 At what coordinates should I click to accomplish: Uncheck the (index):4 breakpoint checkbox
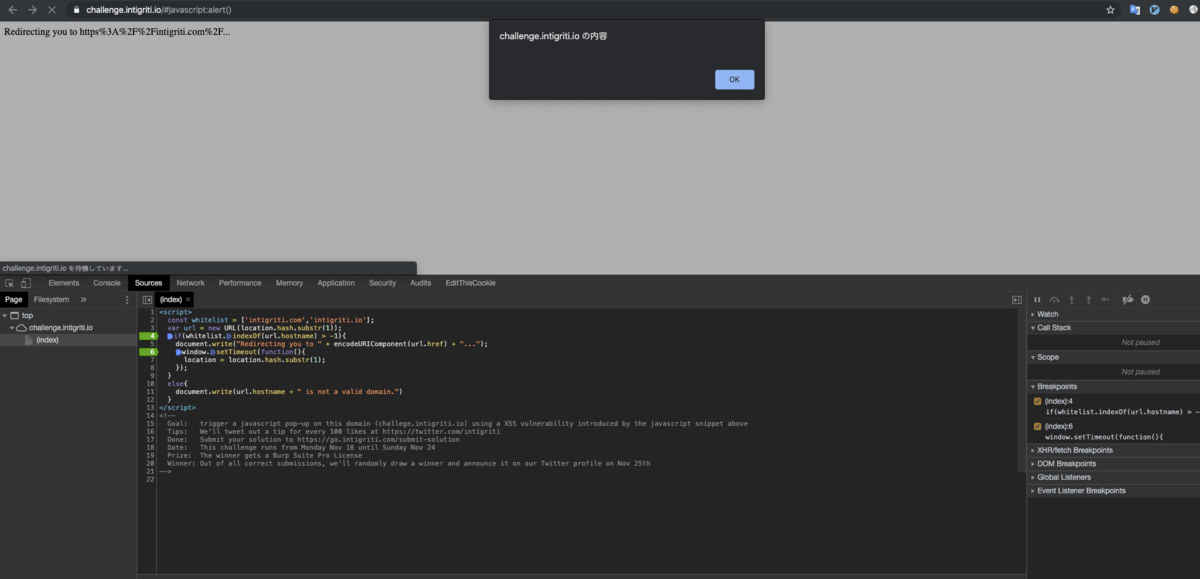[x=1037, y=401]
